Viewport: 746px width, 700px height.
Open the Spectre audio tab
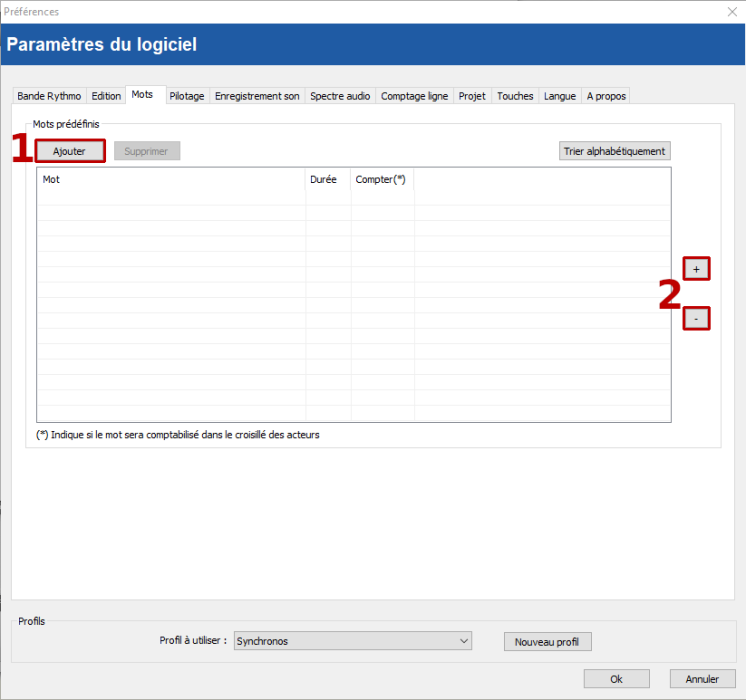pyautogui.click(x=340, y=96)
